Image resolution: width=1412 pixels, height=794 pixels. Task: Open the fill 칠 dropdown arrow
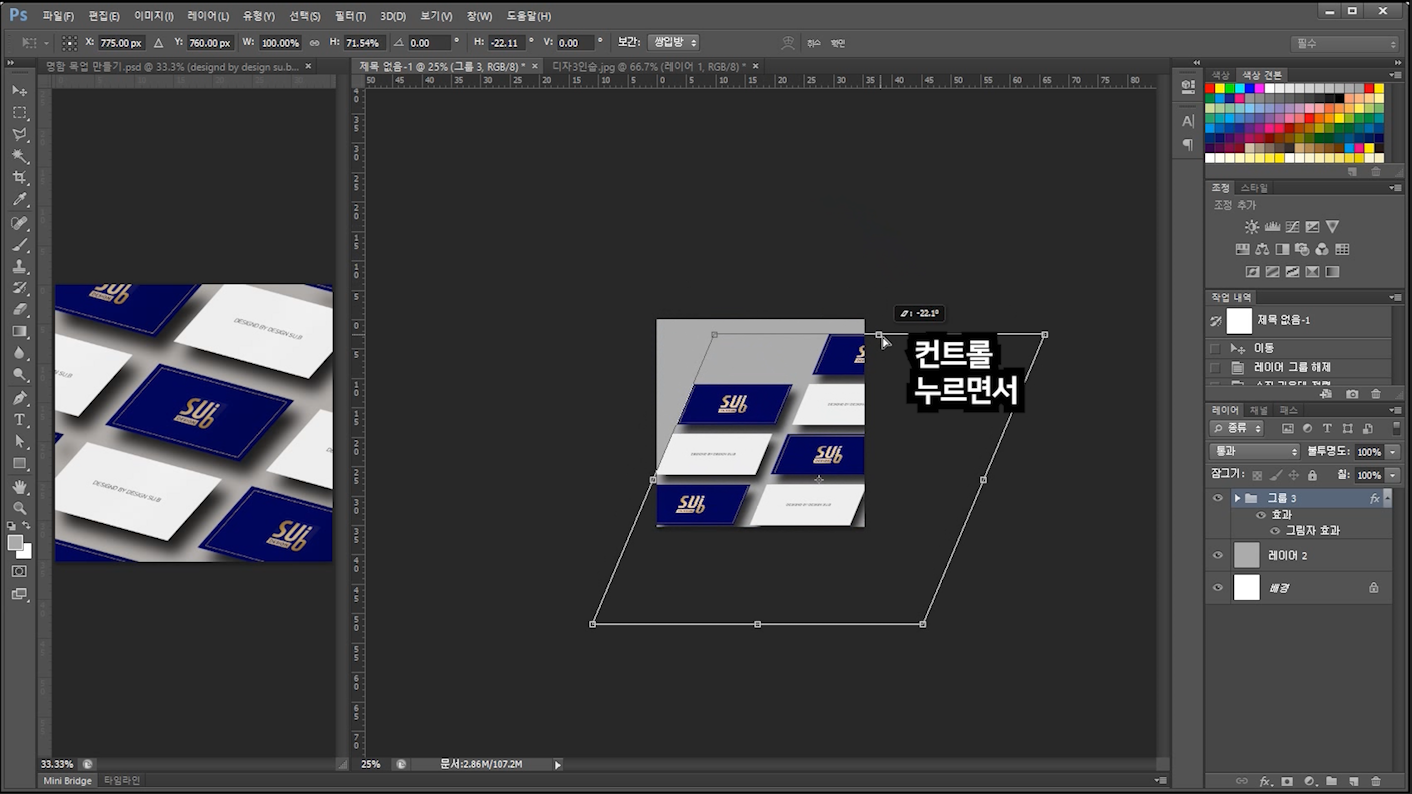[1392, 475]
